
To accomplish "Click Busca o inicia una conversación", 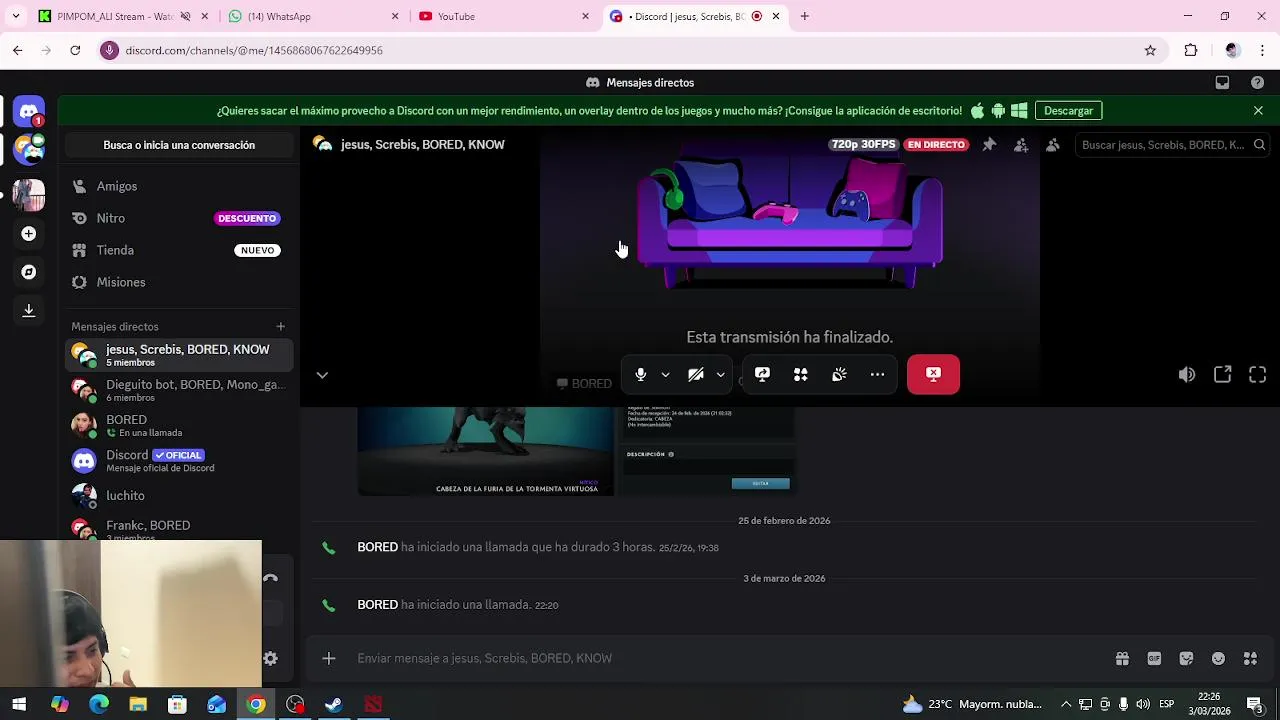I will (179, 145).
